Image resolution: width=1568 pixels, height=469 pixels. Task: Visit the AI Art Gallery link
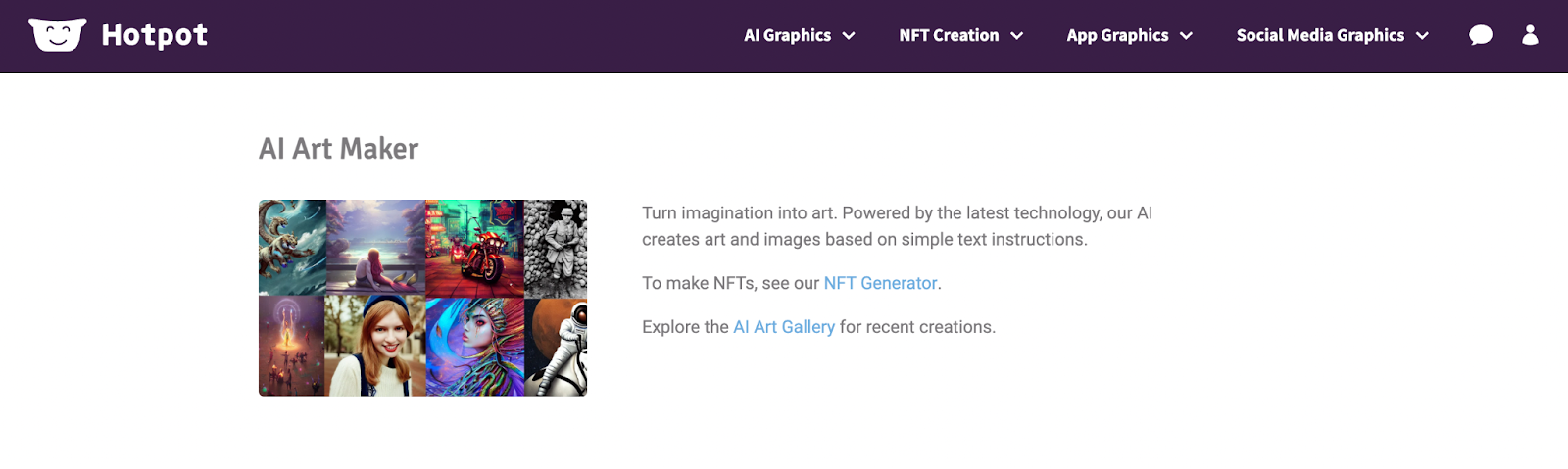coord(784,327)
